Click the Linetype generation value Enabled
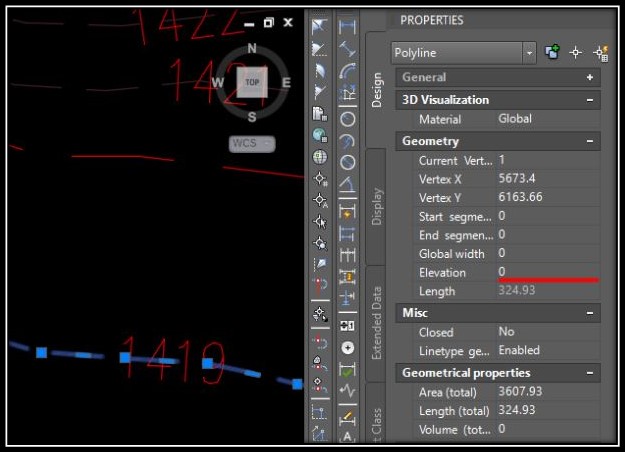This screenshot has width=625, height=452. coord(548,350)
